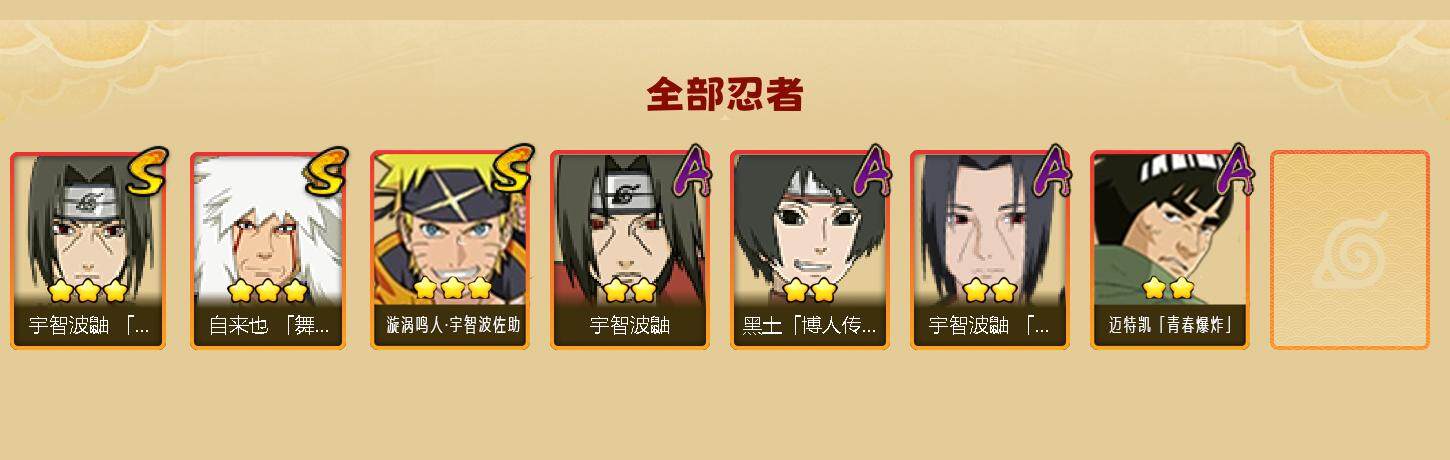The height and width of the screenshot is (460, 1450).
Task: Select the 全部忍者 heading tab
Action: pos(725,94)
